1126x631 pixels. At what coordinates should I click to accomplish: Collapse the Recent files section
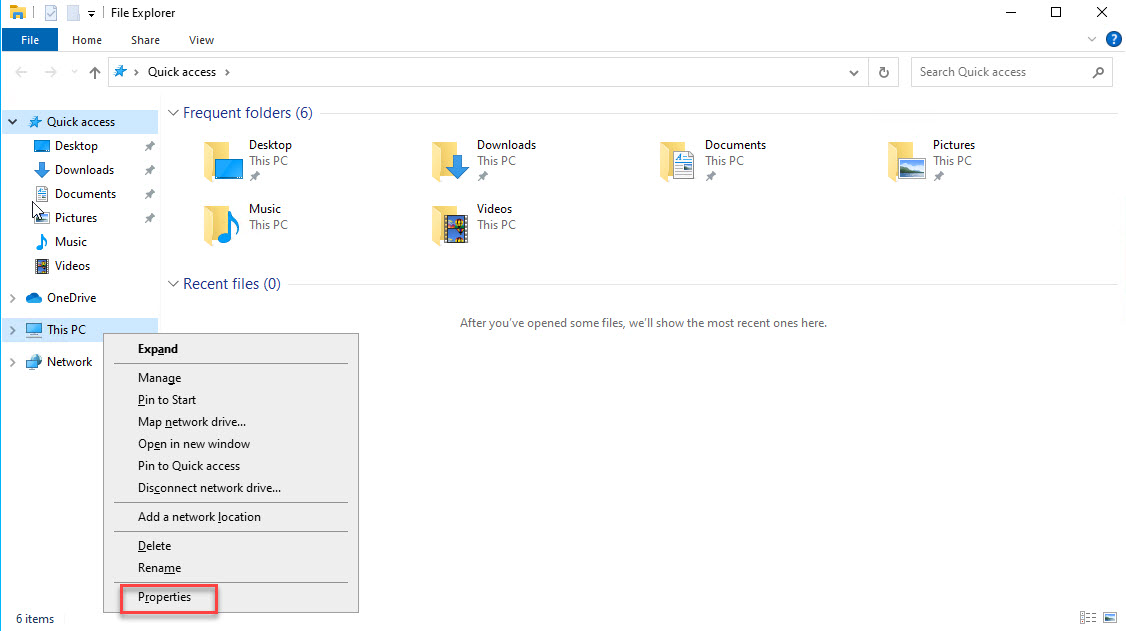pyautogui.click(x=173, y=285)
